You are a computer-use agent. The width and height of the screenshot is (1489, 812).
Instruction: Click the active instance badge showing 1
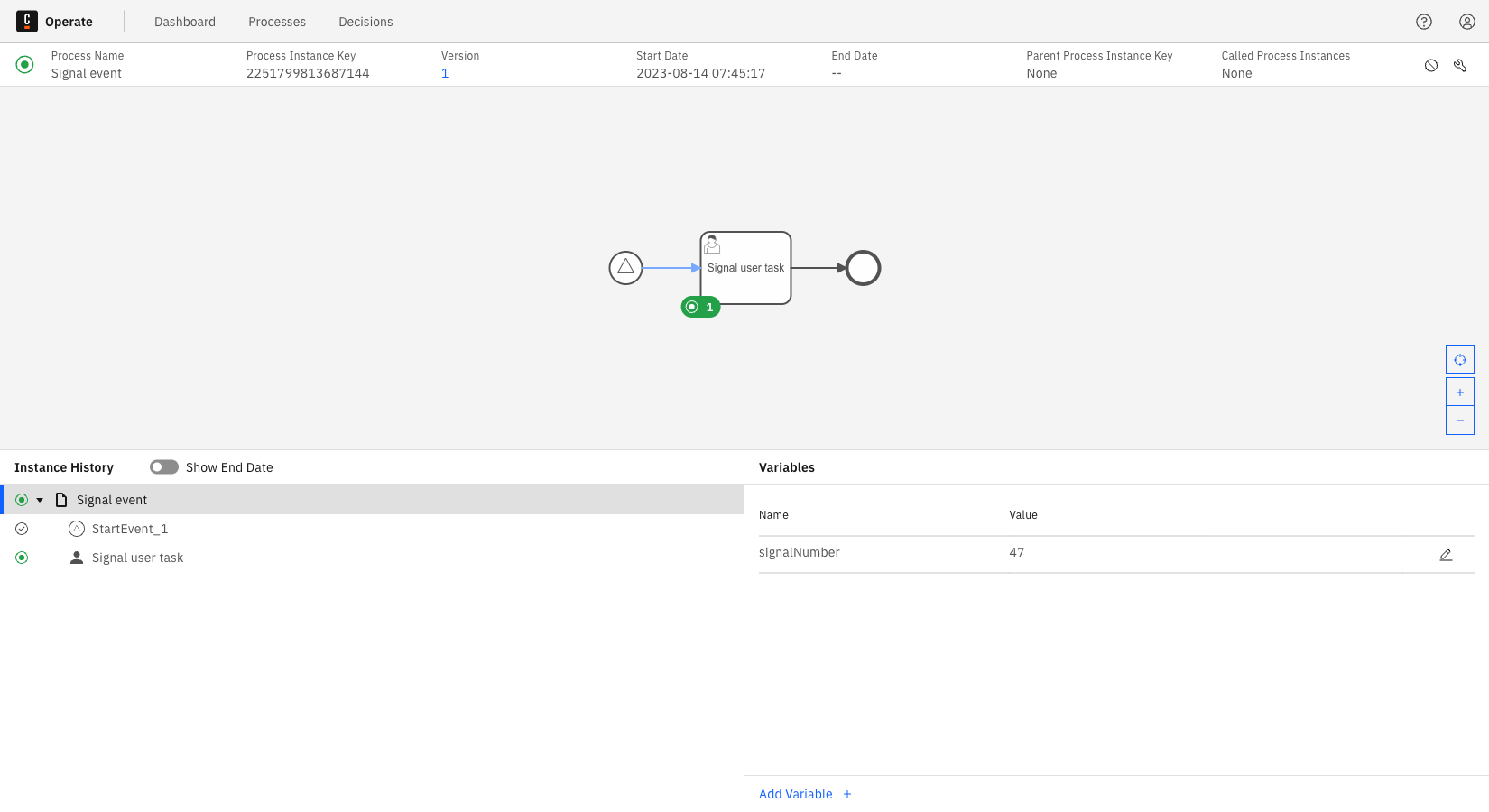pos(700,307)
